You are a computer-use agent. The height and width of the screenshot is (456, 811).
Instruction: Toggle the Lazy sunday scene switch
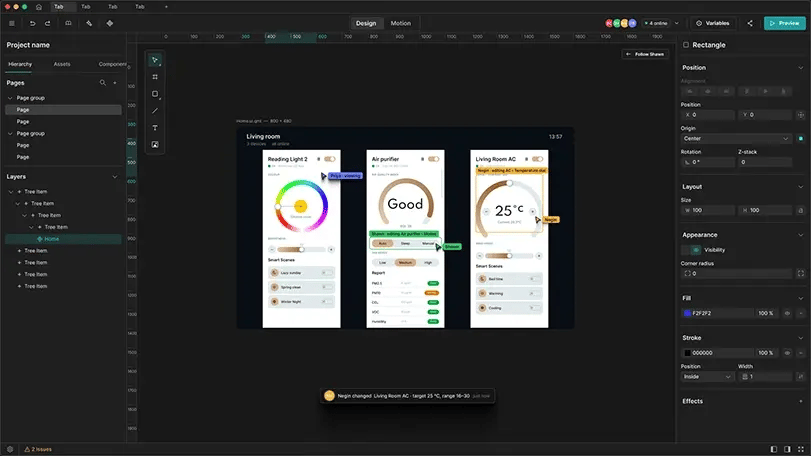click(x=326, y=273)
